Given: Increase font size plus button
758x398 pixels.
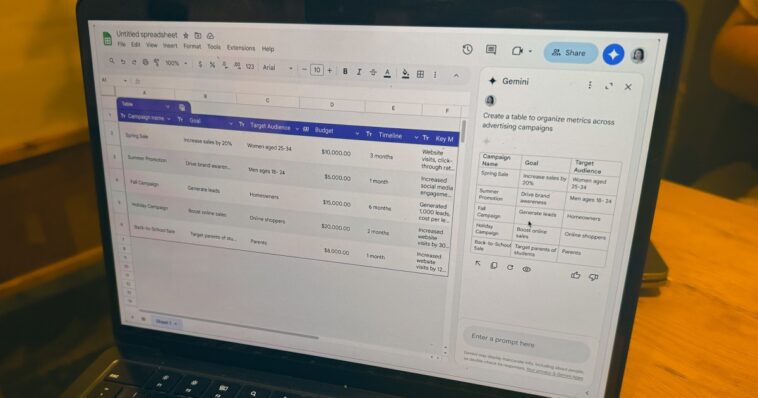Looking at the screenshot, I should pyautogui.click(x=330, y=71).
